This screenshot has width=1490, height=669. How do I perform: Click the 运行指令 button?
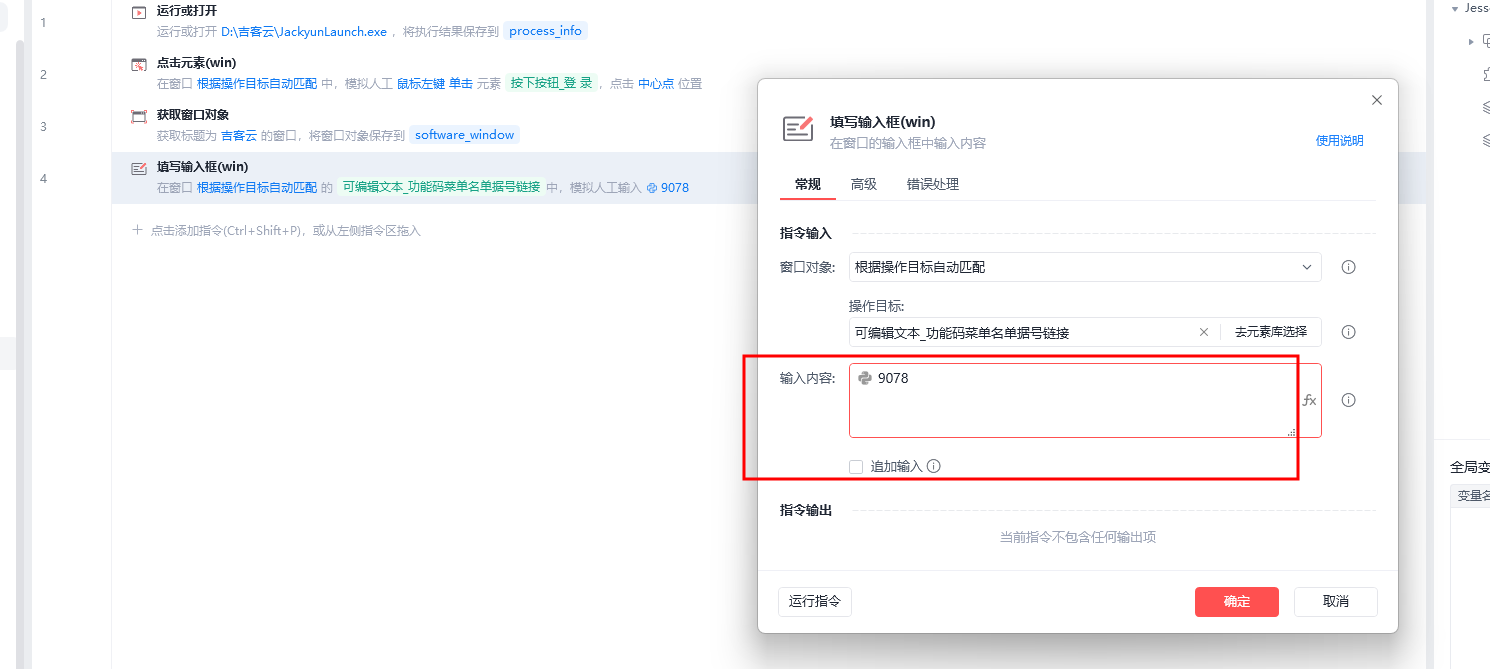pos(815,602)
